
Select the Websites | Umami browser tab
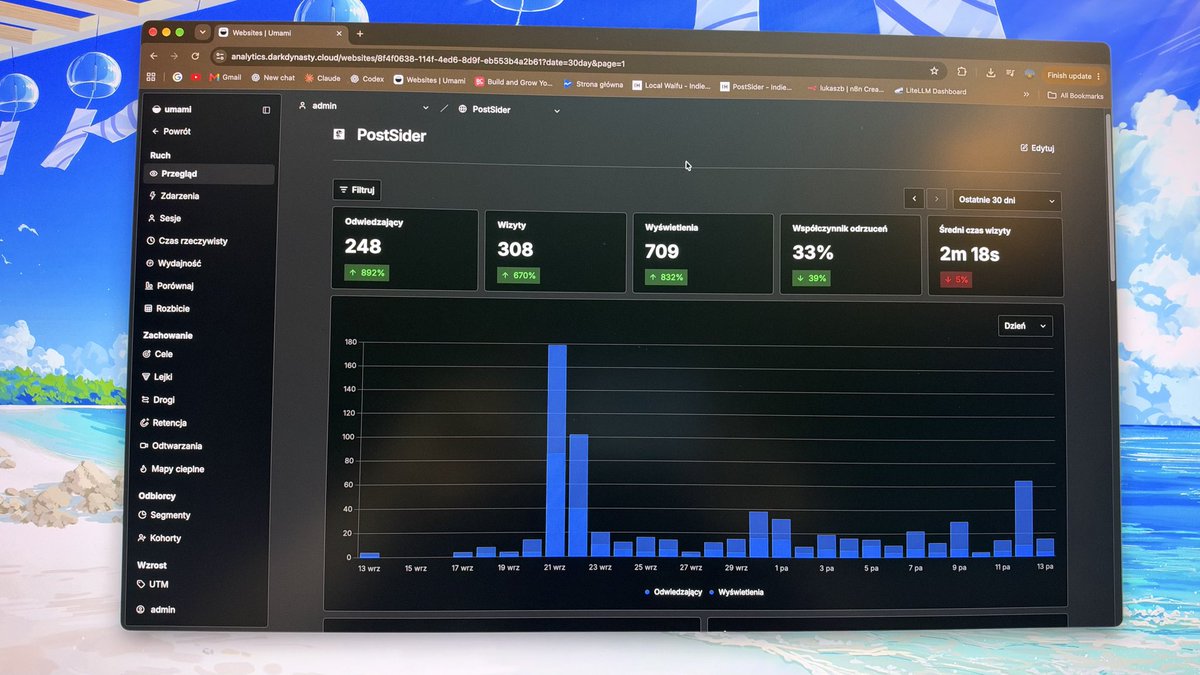click(279, 33)
